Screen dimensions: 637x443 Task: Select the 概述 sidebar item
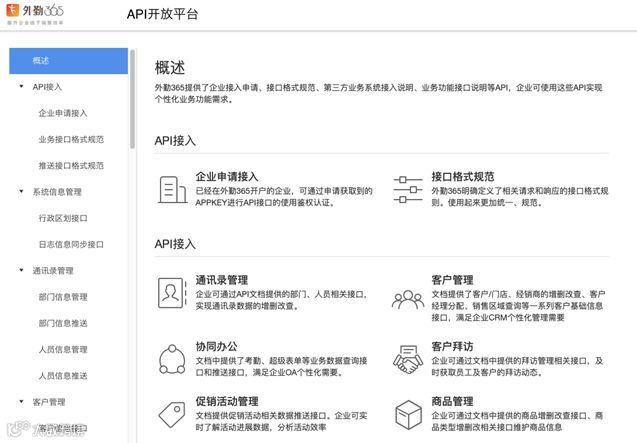68,61
